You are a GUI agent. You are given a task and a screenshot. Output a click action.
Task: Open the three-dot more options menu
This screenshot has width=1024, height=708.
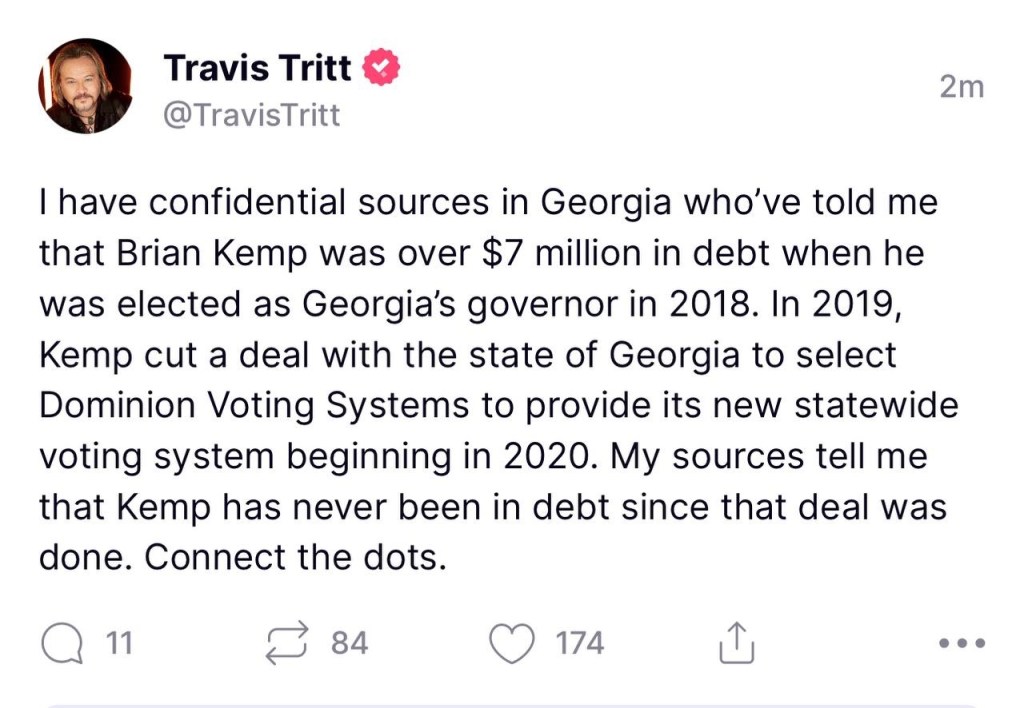[x=963, y=642]
